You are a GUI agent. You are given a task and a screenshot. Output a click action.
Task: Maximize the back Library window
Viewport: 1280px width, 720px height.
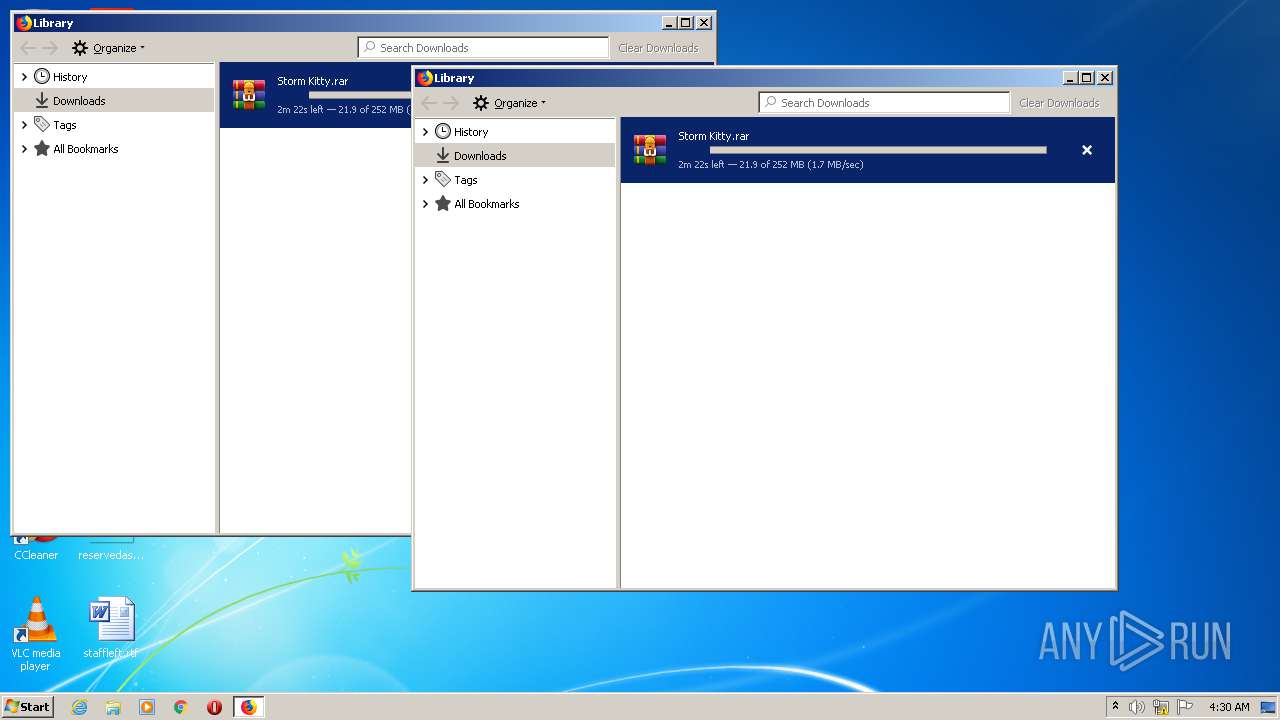(685, 23)
